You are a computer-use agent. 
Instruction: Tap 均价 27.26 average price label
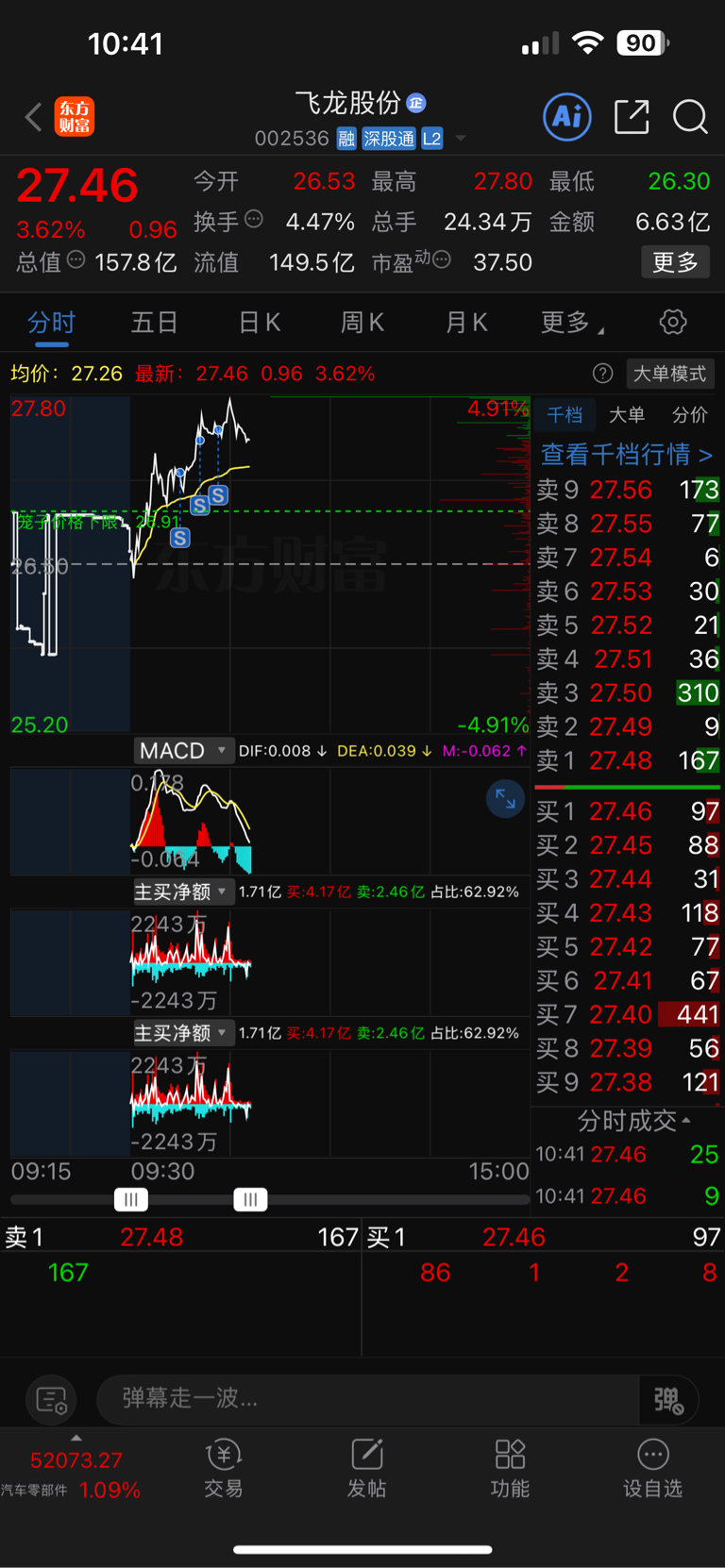point(67,374)
